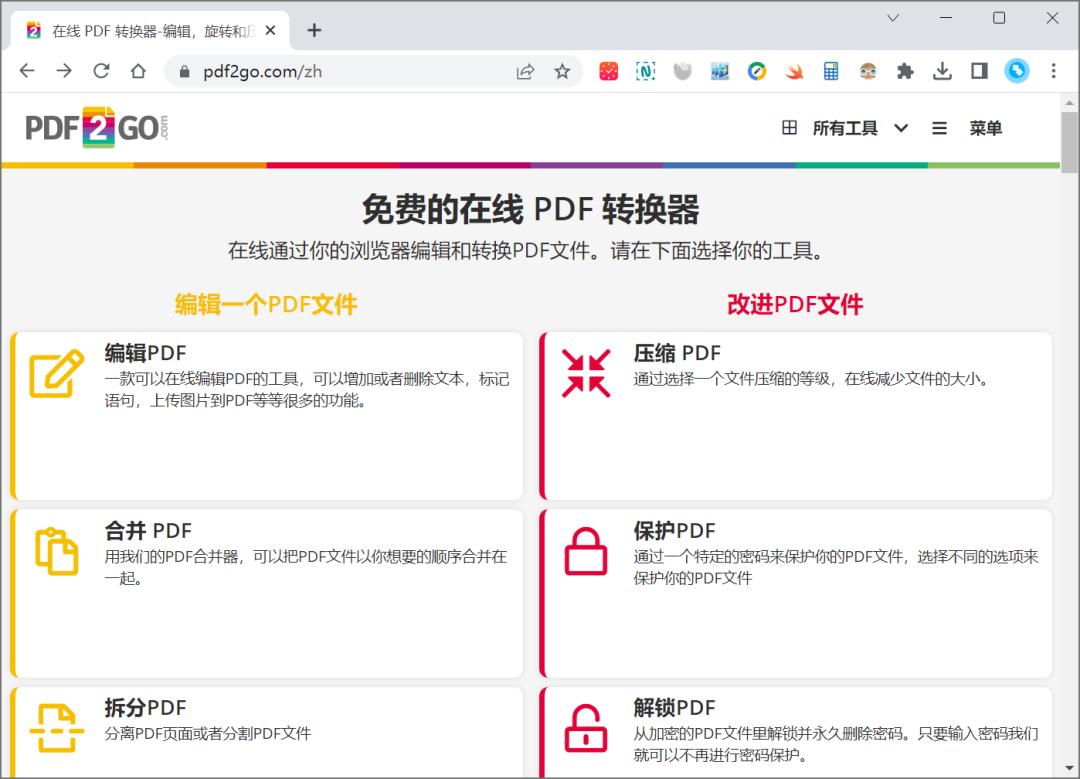Viewport: 1080px width, 779px height.
Task: Click the Downloads icon in the toolbar
Action: coord(942,71)
